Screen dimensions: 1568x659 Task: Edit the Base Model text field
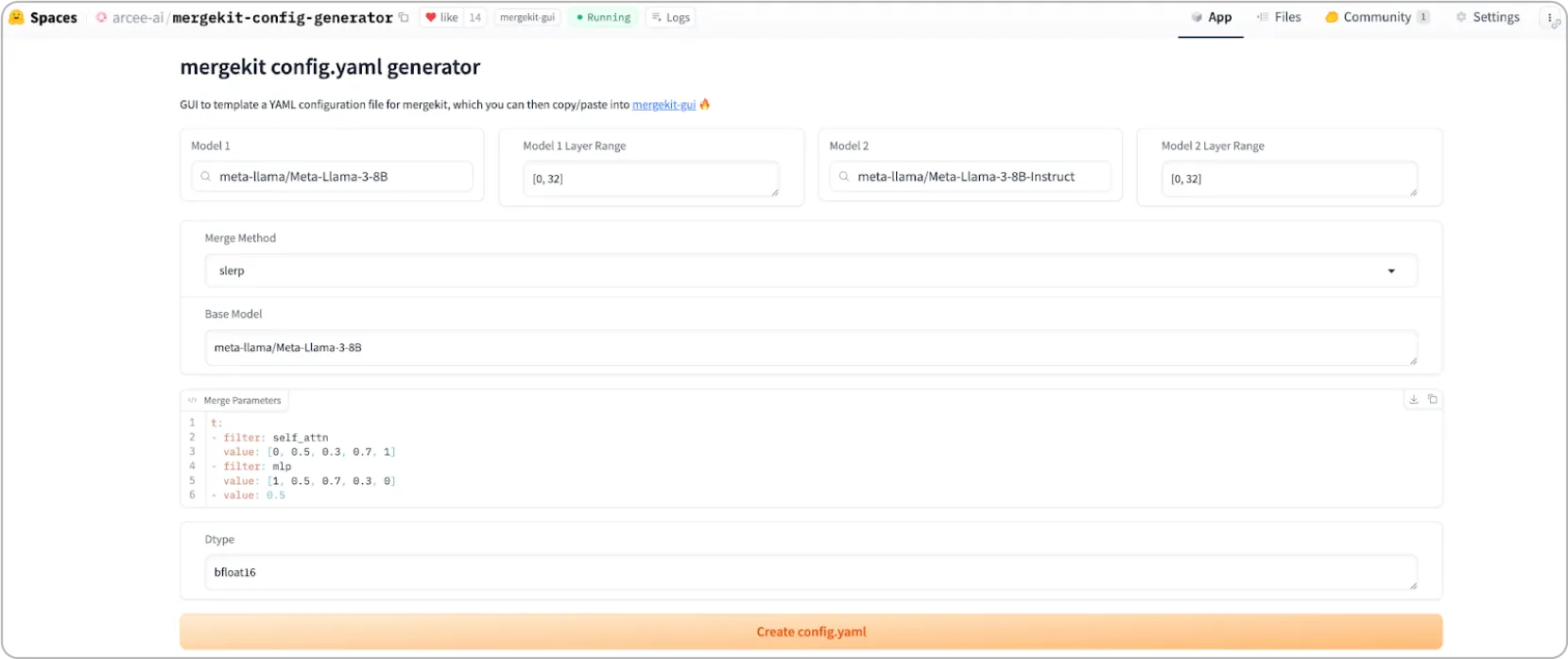[811, 348]
